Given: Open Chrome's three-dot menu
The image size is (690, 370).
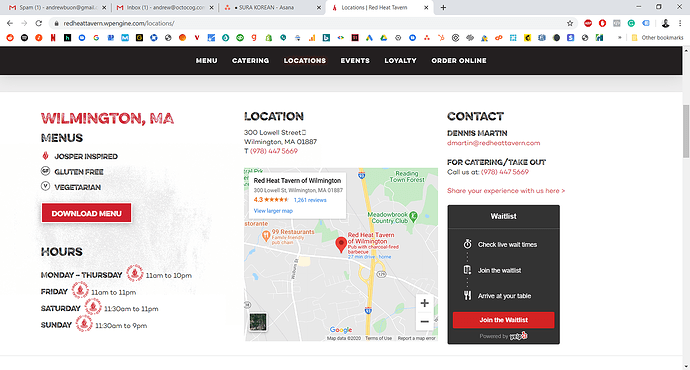Looking at the screenshot, I should pyautogui.click(x=680, y=23).
